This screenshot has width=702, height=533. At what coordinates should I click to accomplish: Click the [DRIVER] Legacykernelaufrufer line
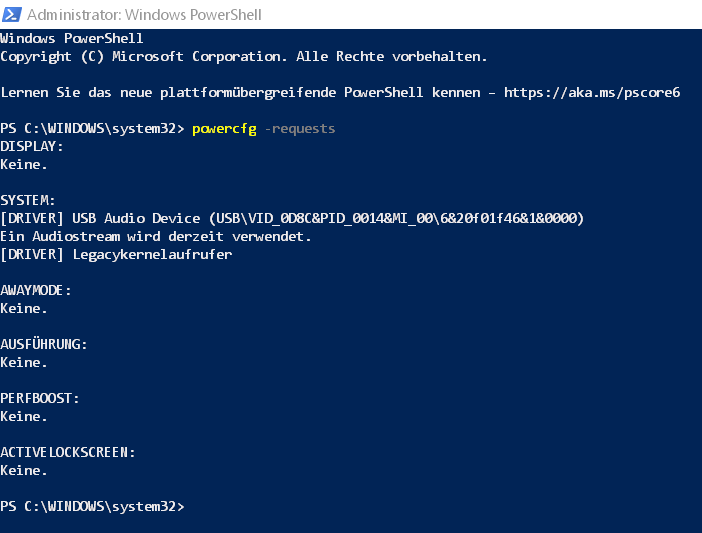pos(116,255)
